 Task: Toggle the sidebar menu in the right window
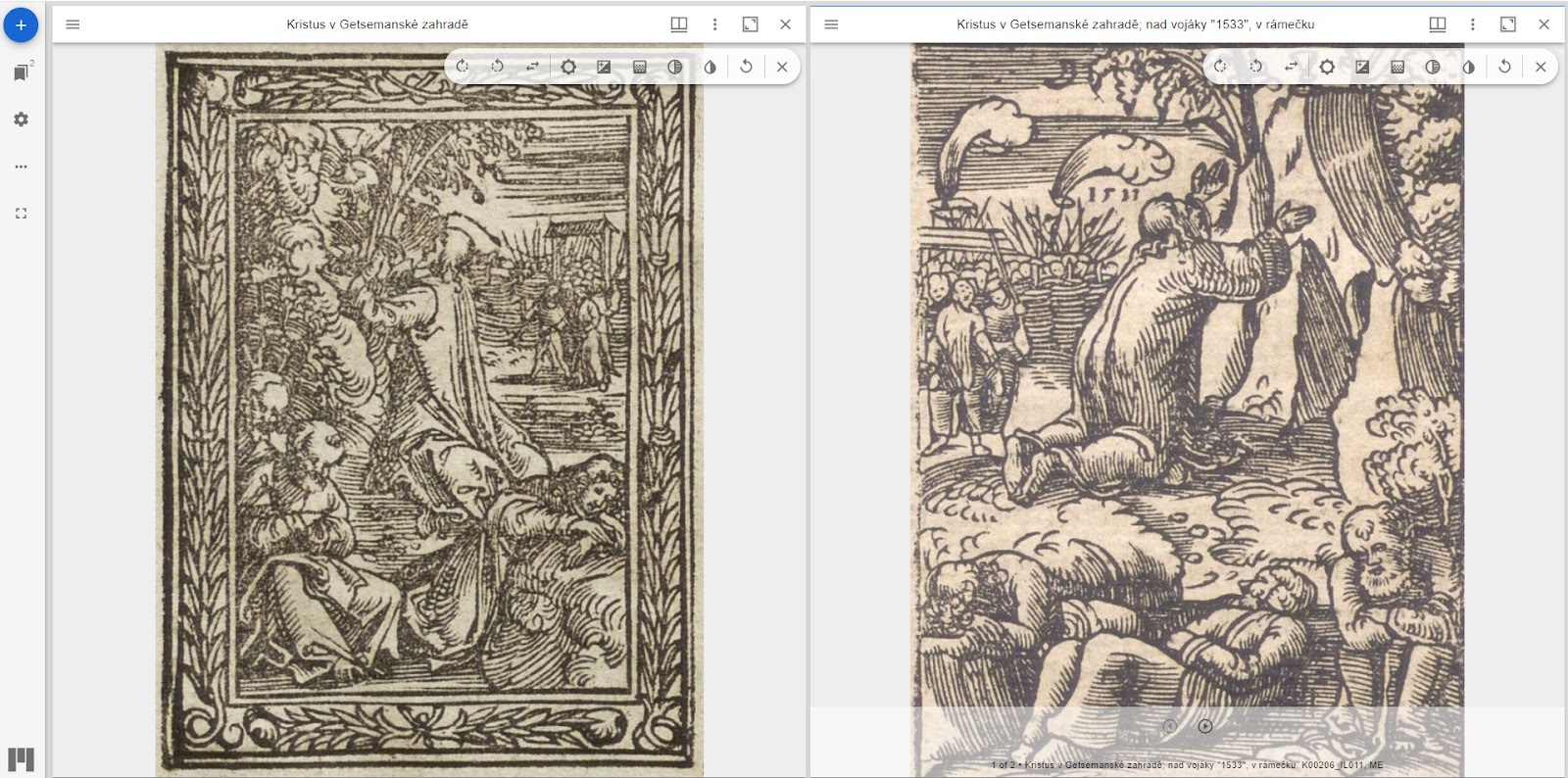831,24
